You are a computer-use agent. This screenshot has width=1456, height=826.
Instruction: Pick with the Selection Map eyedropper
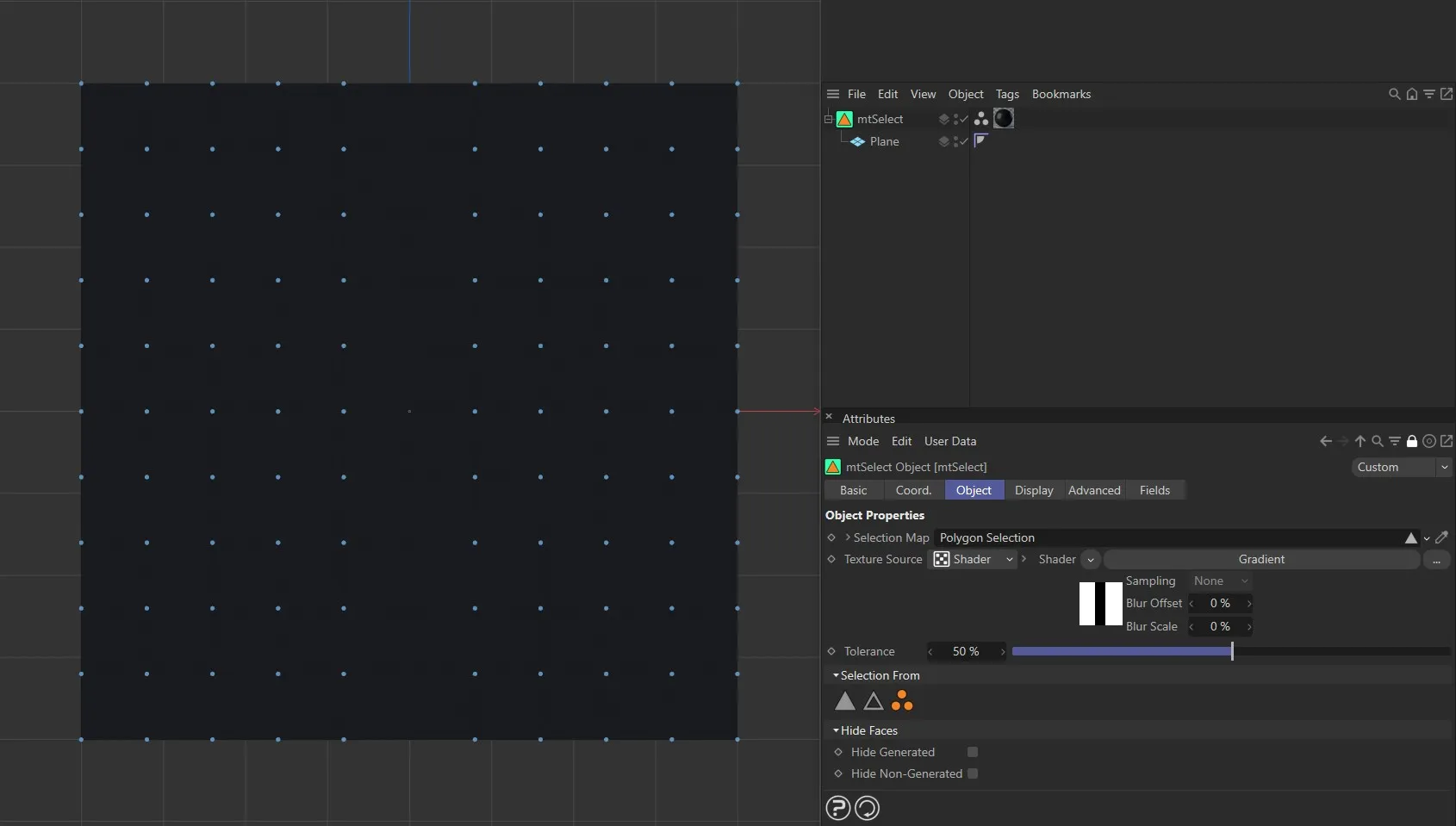coord(1443,537)
